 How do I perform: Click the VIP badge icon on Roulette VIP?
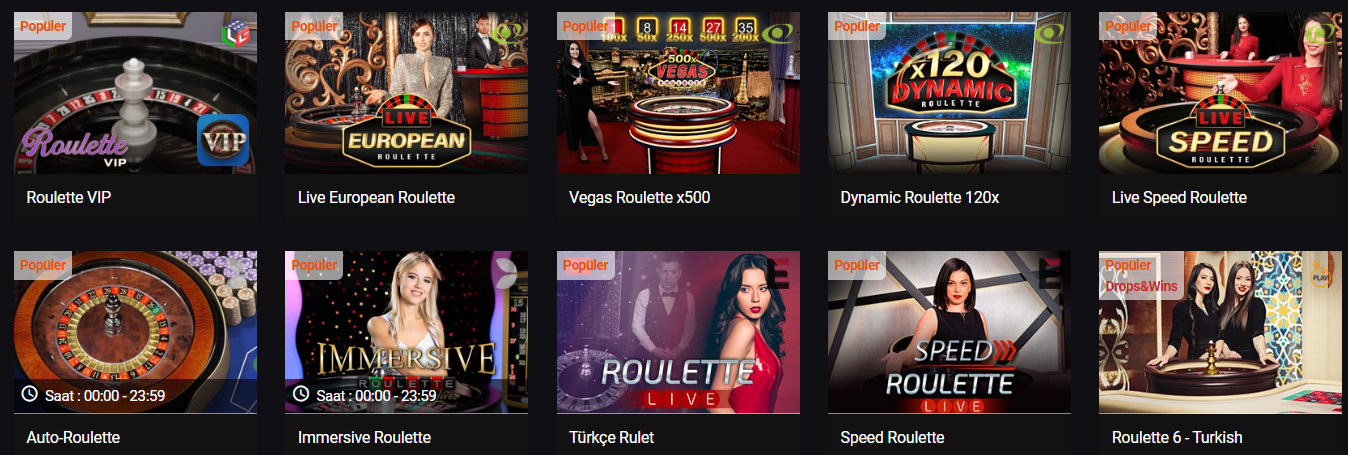[x=222, y=139]
